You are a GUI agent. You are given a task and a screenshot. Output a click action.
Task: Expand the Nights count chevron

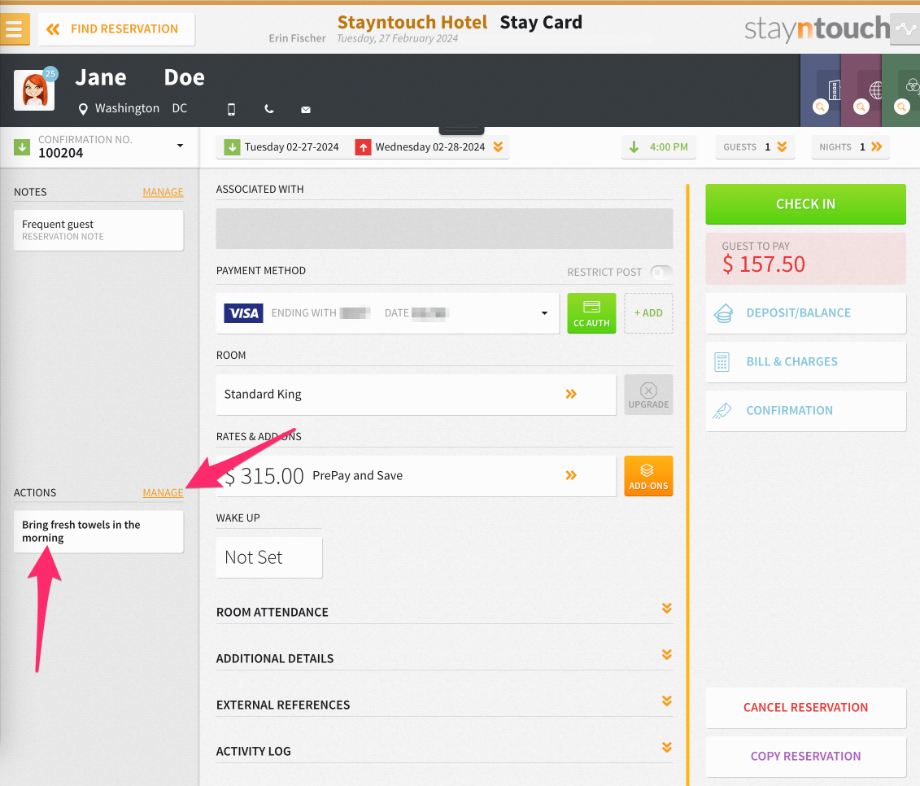877,147
